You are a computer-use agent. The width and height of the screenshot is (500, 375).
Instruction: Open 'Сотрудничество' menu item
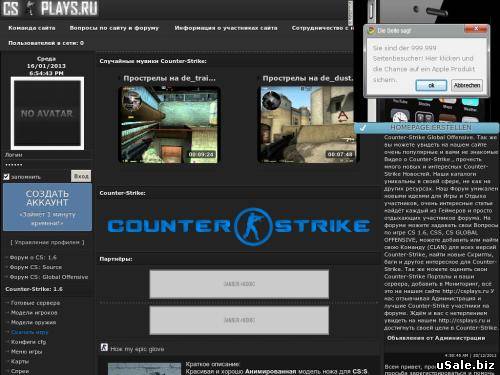tap(322, 28)
